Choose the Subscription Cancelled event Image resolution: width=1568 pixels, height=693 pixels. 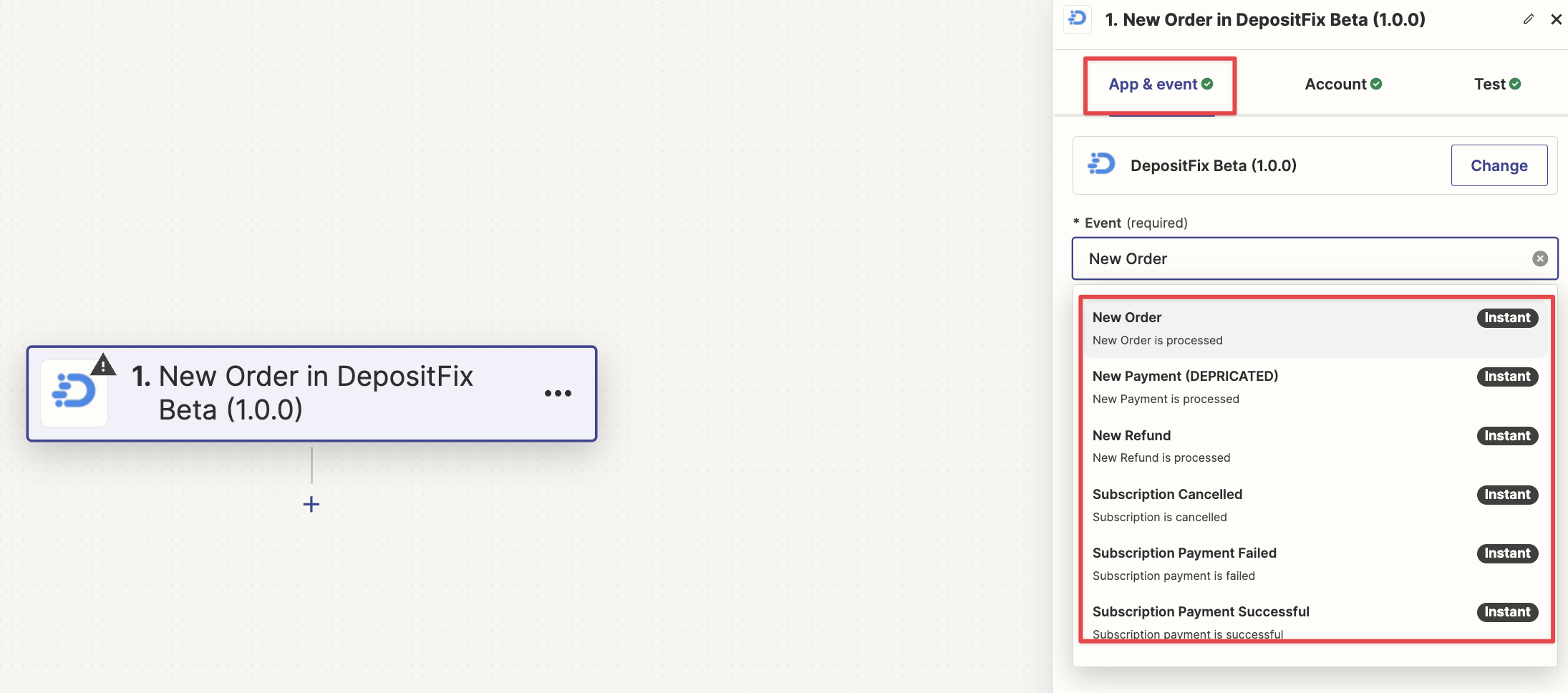point(1315,505)
